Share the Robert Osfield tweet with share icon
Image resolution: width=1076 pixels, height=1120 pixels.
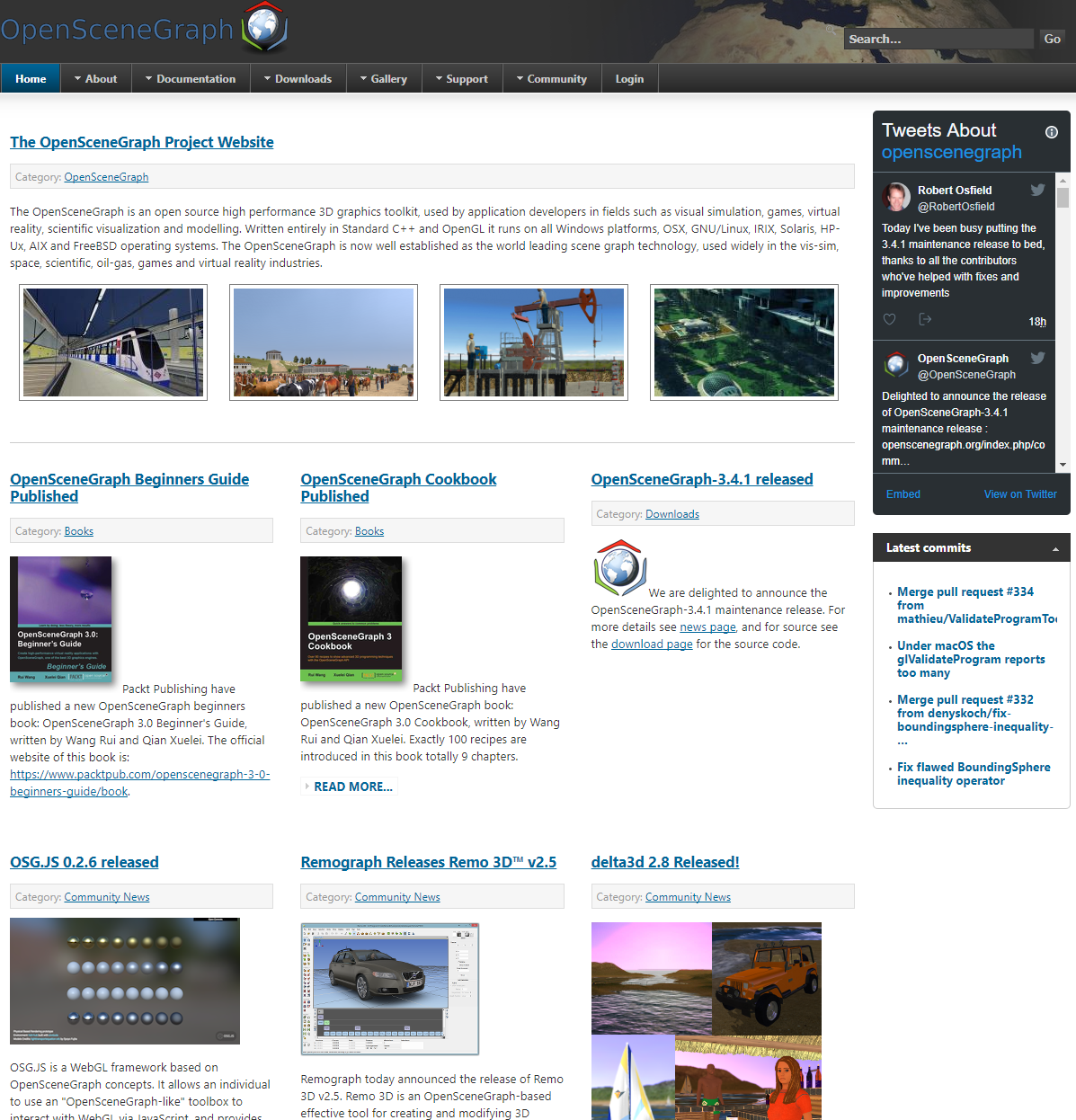[x=925, y=319]
